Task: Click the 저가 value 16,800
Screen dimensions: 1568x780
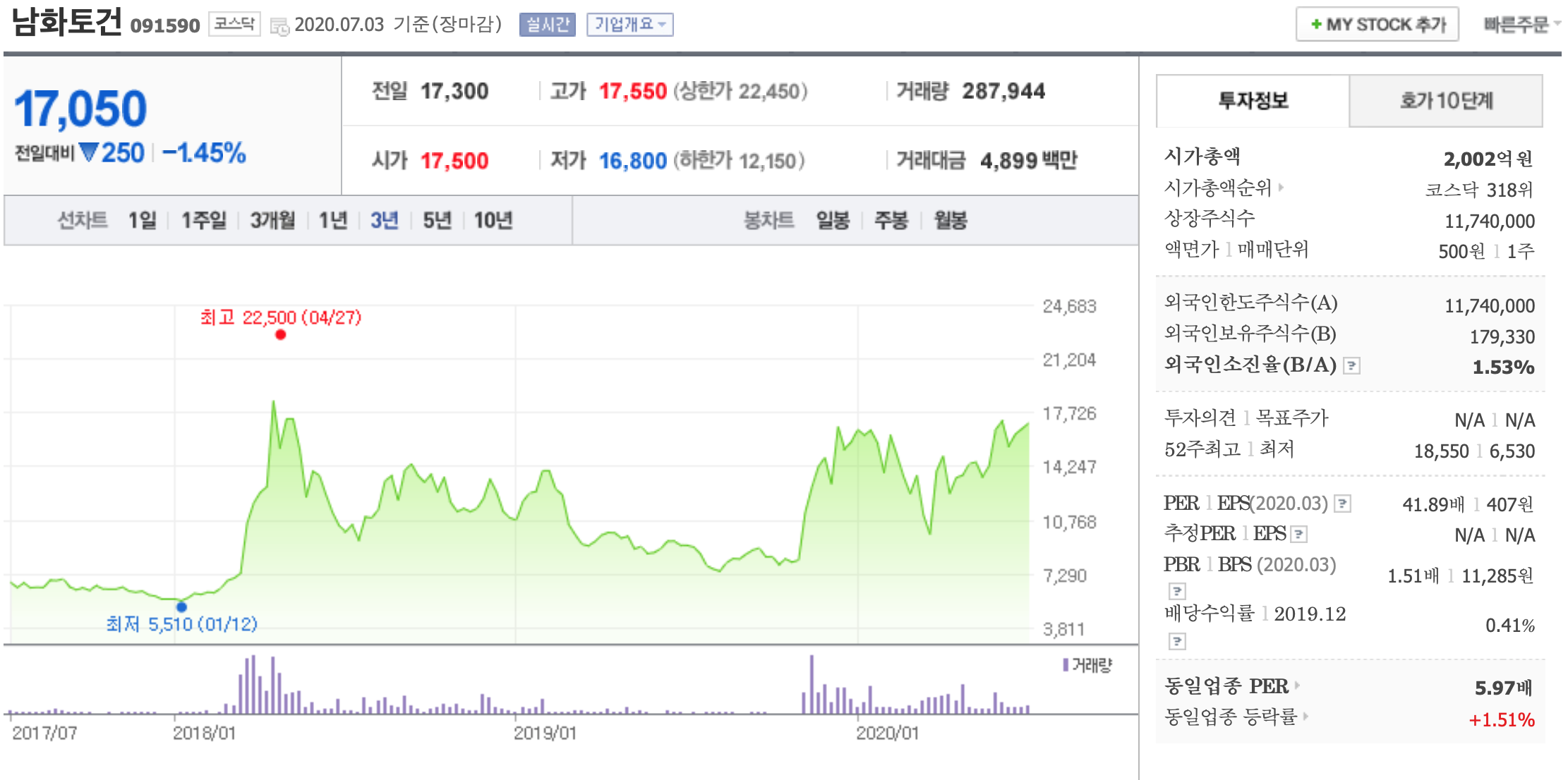Action: [632, 162]
